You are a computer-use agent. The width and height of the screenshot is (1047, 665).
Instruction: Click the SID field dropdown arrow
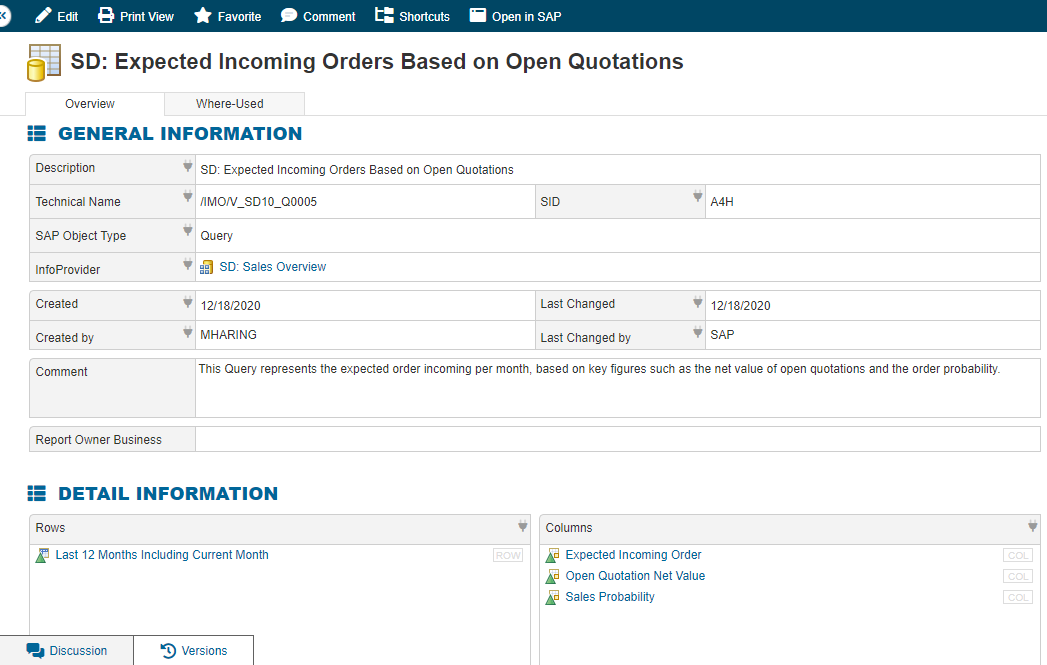[x=698, y=198]
